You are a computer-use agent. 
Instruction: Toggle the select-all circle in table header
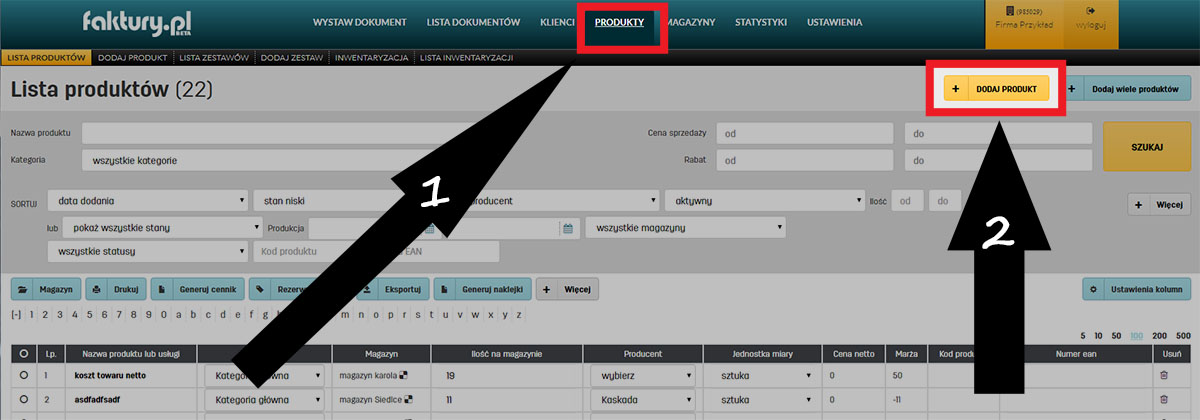point(23,354)
